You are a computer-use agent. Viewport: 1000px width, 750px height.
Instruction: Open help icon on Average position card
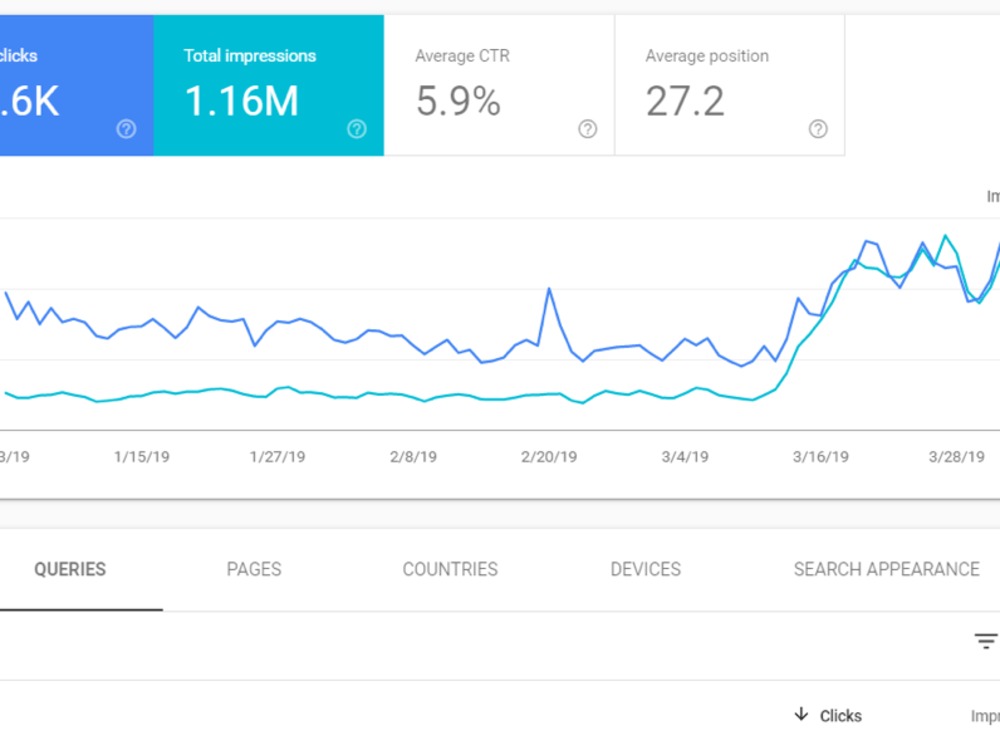tap(818, 129)
